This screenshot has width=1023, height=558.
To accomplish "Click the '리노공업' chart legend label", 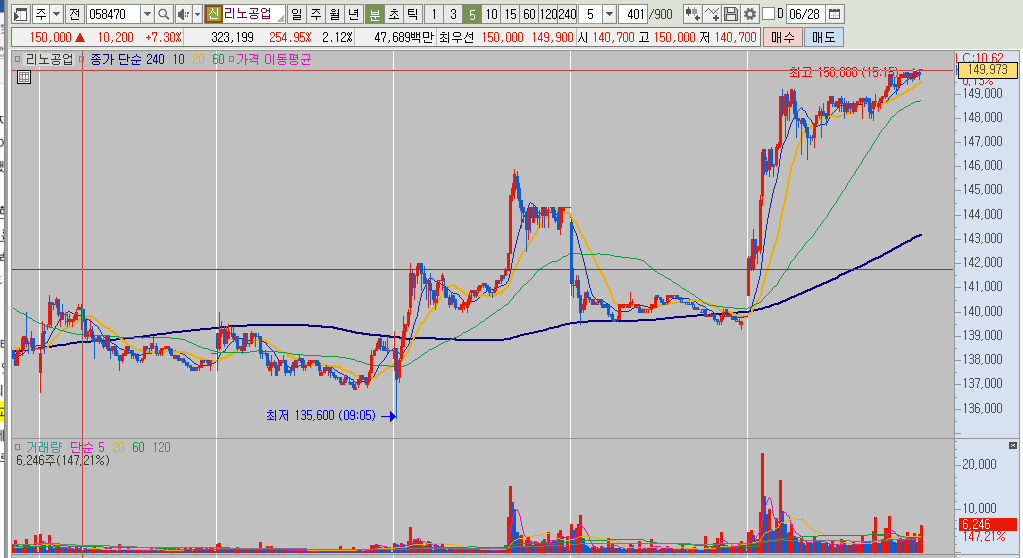I will pyautogui.click(x=50, y=59).
